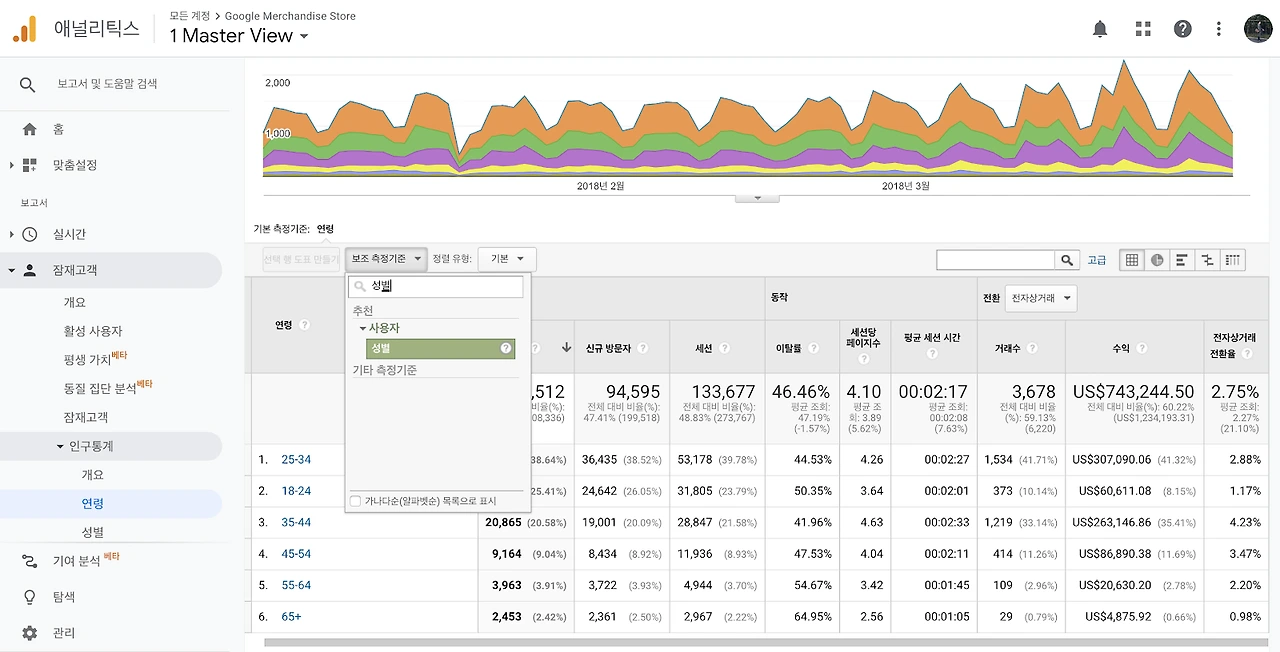The height and width of the screenshot is (652, 1280).
Task: Enable the 가나다순 list display checkbox
Action: point(356,501)
